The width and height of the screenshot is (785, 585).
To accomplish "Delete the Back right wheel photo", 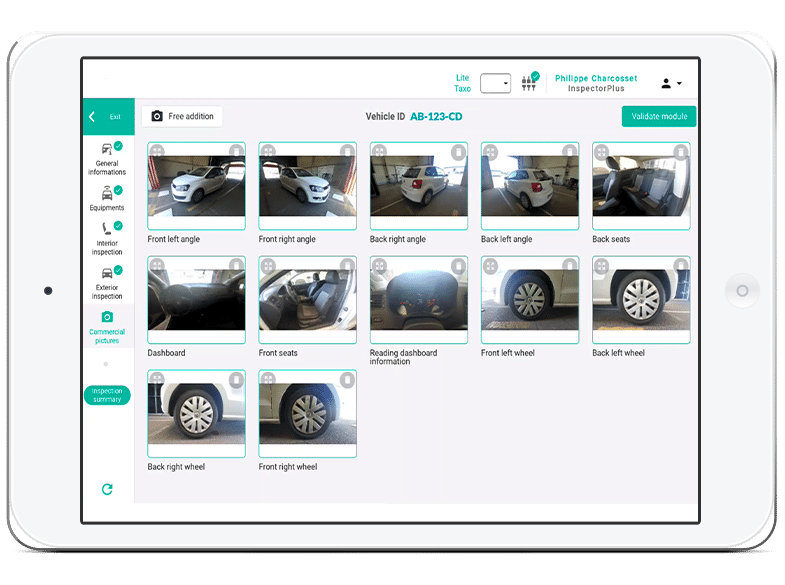I will 236,380.
